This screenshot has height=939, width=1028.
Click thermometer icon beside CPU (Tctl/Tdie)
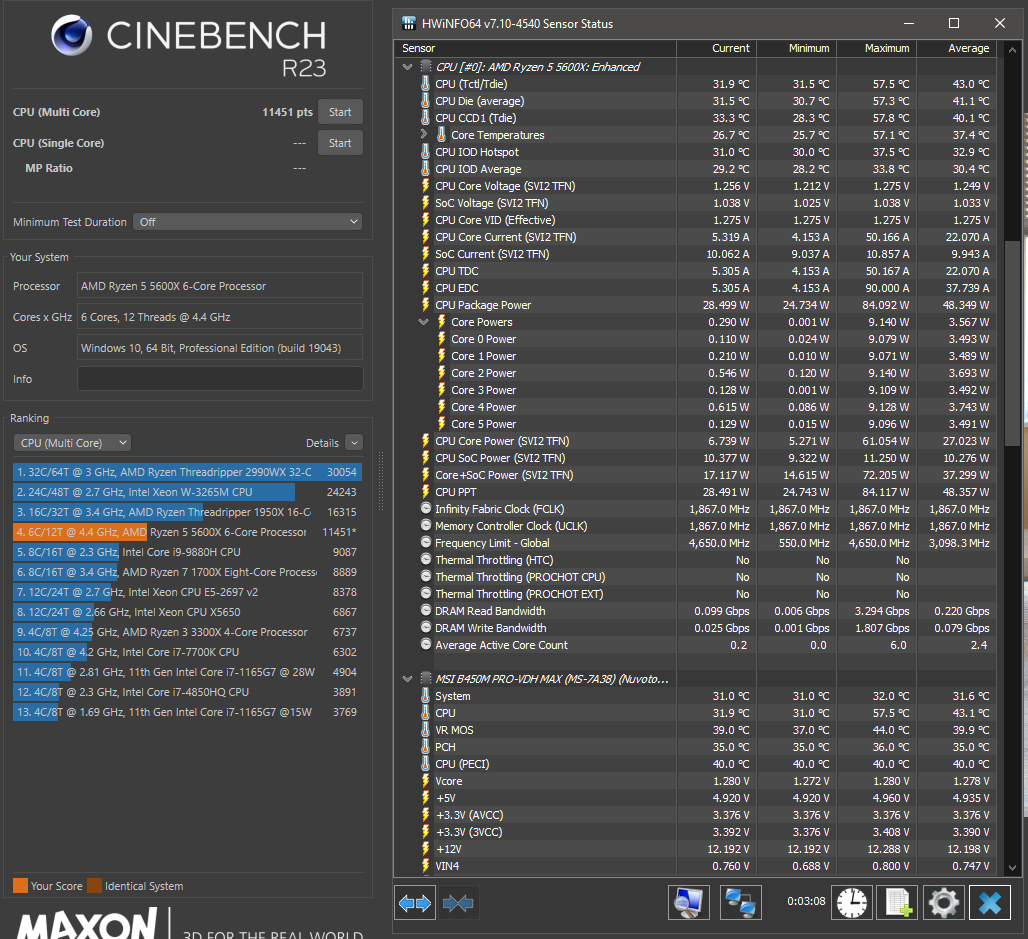click(425, 84)
